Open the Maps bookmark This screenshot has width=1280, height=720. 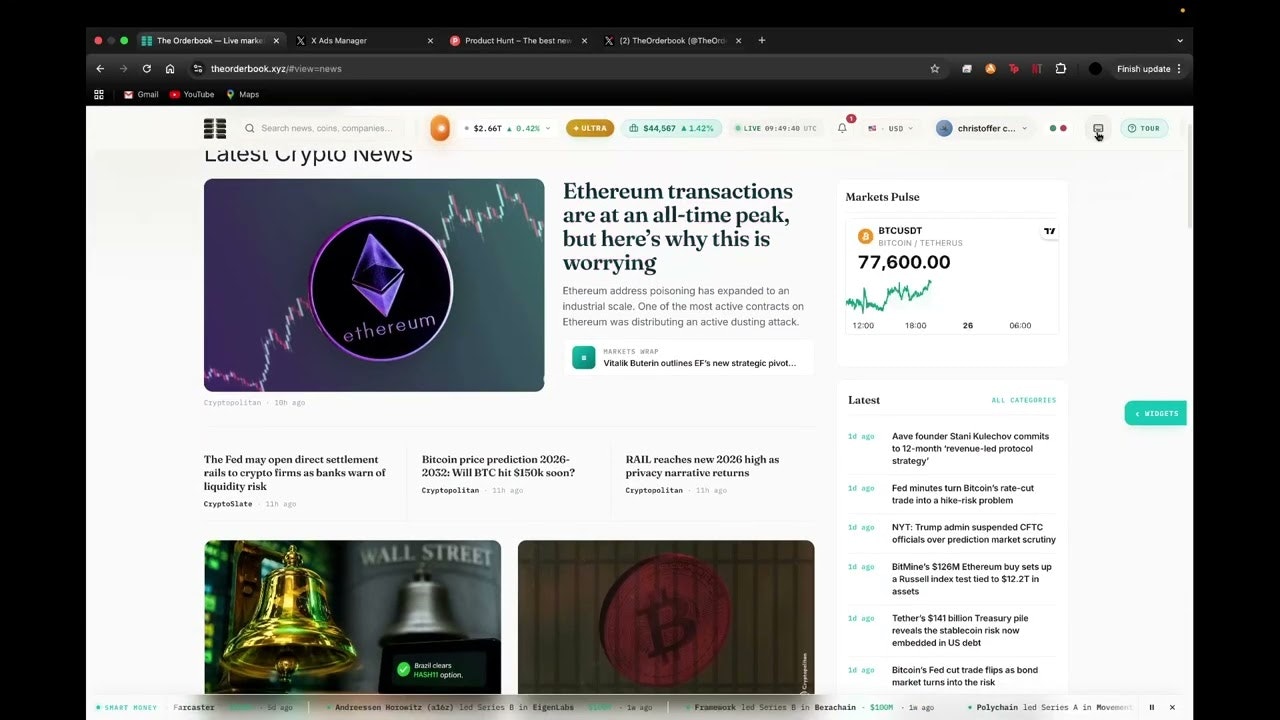click(x=242, y=94)
